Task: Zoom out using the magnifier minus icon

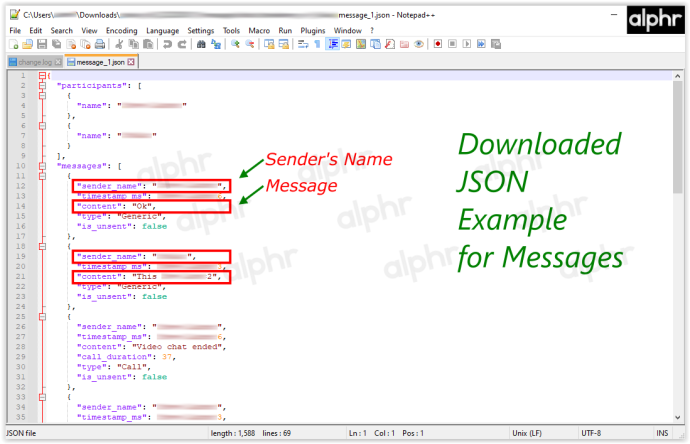Action: (x=250, y=44)
